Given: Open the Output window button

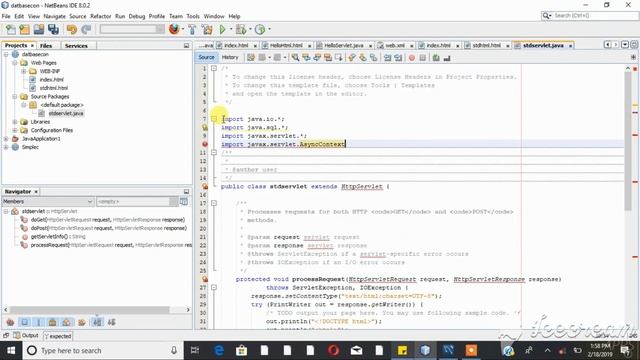Looking at the screenshot, I should [x=26, y=336].
